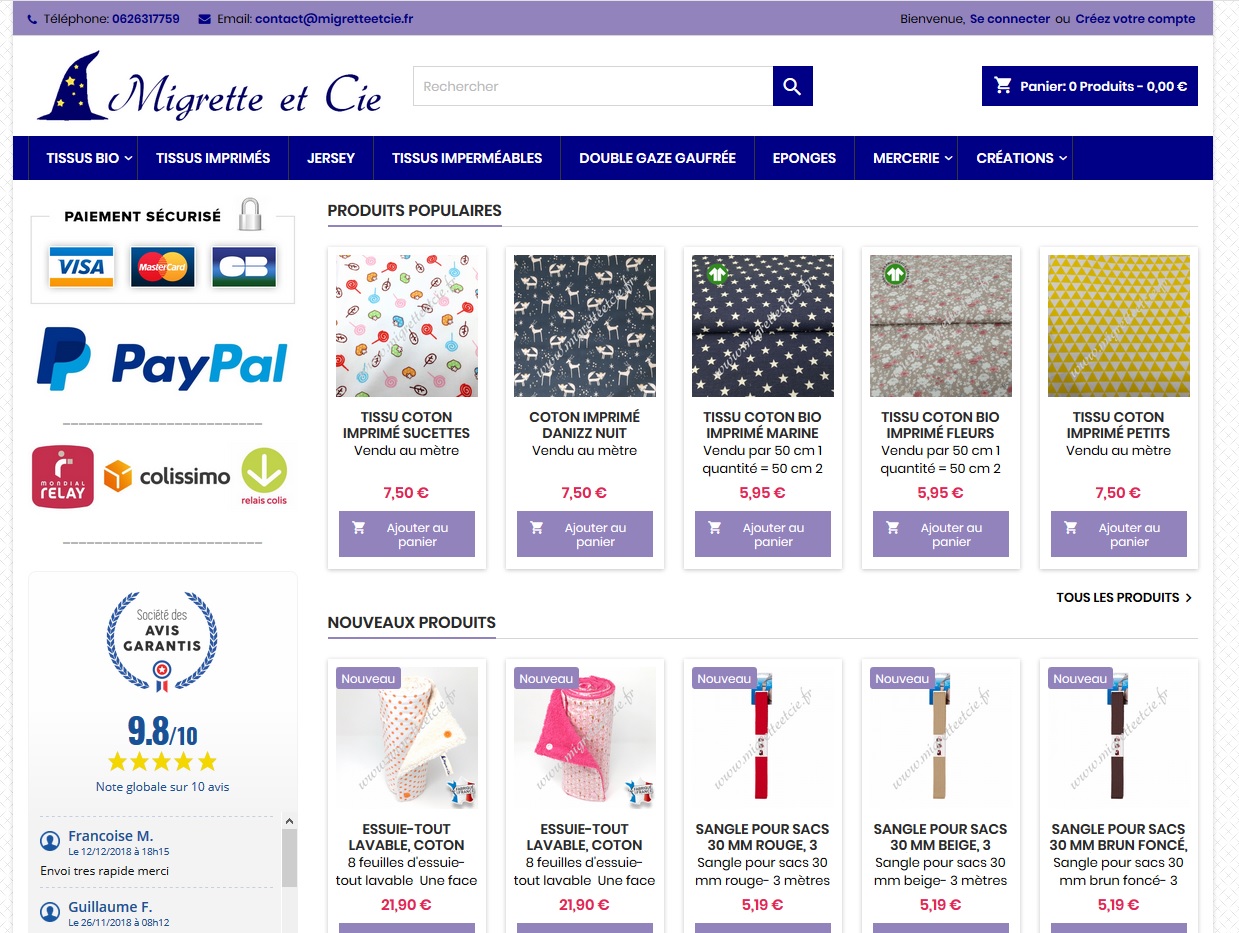The width and height of the screenshot is (1239, 933).
Task: Go to Tissus Imperméables category
Action: point(467,158)
